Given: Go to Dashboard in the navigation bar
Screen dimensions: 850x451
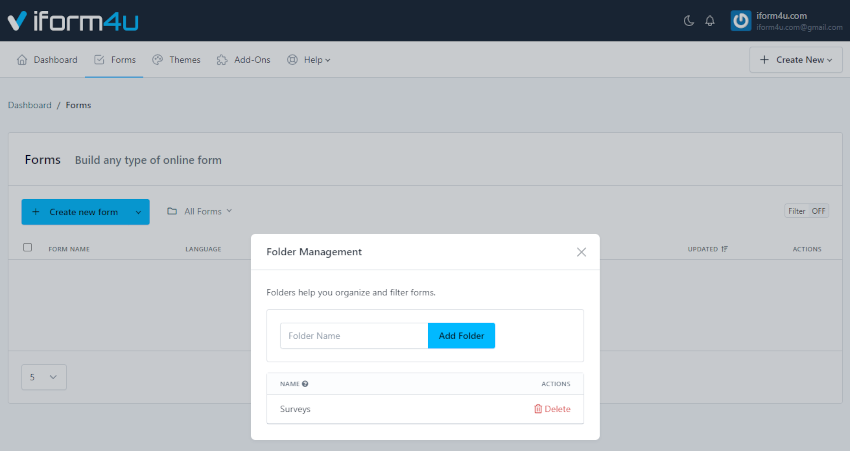Looking at the screenshot, I should click(47, 60).
